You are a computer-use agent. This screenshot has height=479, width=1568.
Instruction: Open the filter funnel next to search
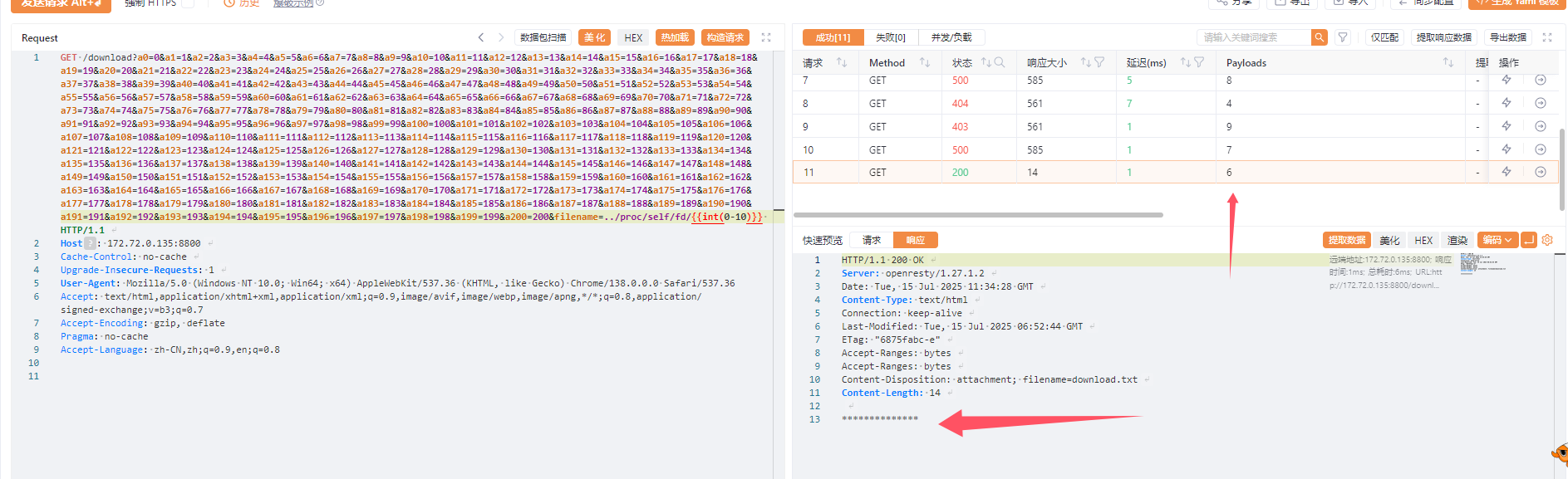[1342, 37]
